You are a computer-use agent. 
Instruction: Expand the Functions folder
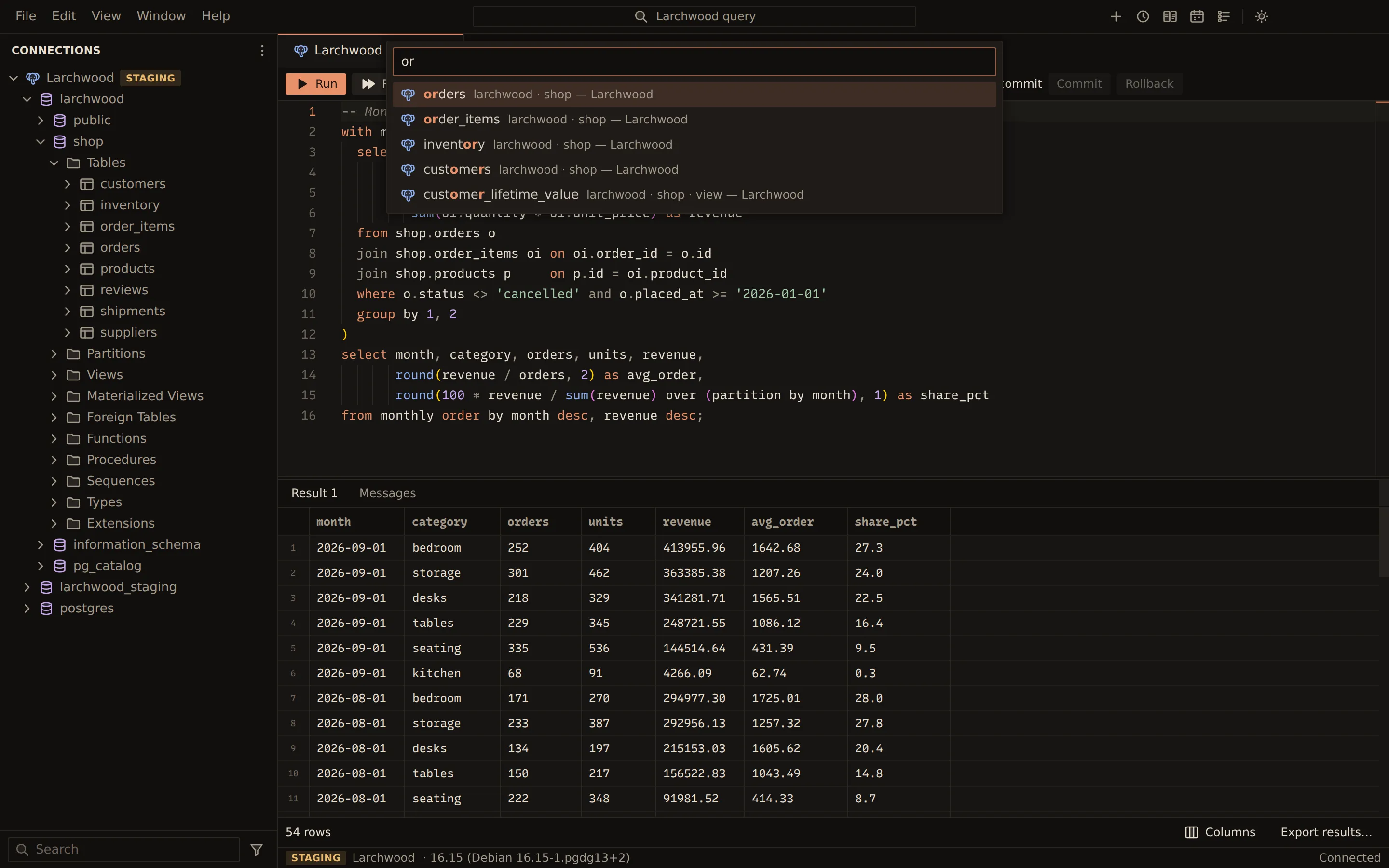tap(54, 439)
